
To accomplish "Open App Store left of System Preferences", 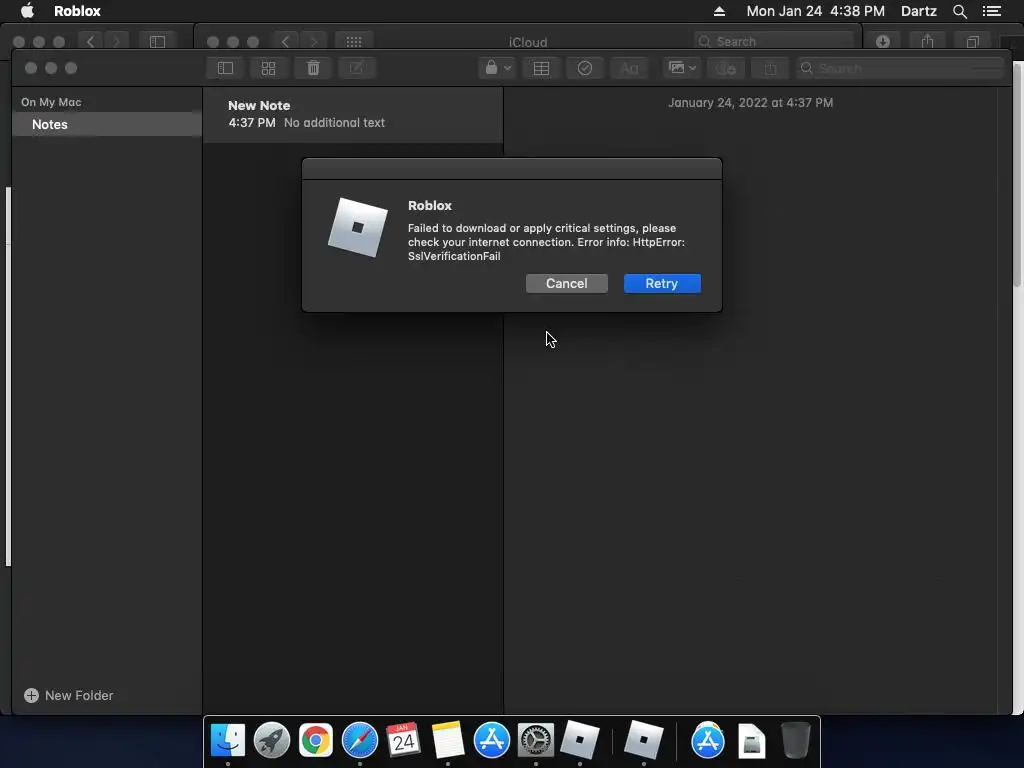I will [x=492, y=740].
